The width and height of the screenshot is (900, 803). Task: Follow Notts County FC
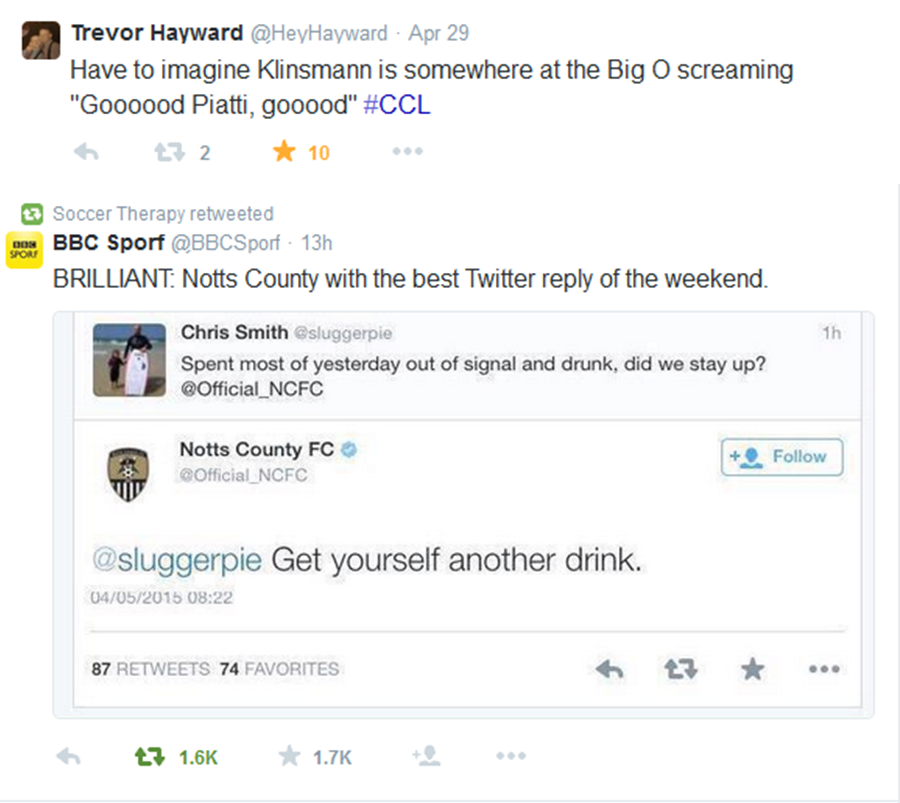click(x=782, y=456)
